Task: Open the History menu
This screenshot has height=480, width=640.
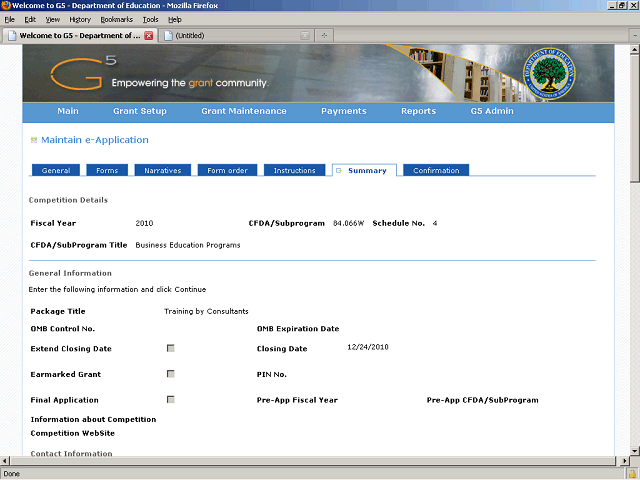Action: click(x=80, y=20)
